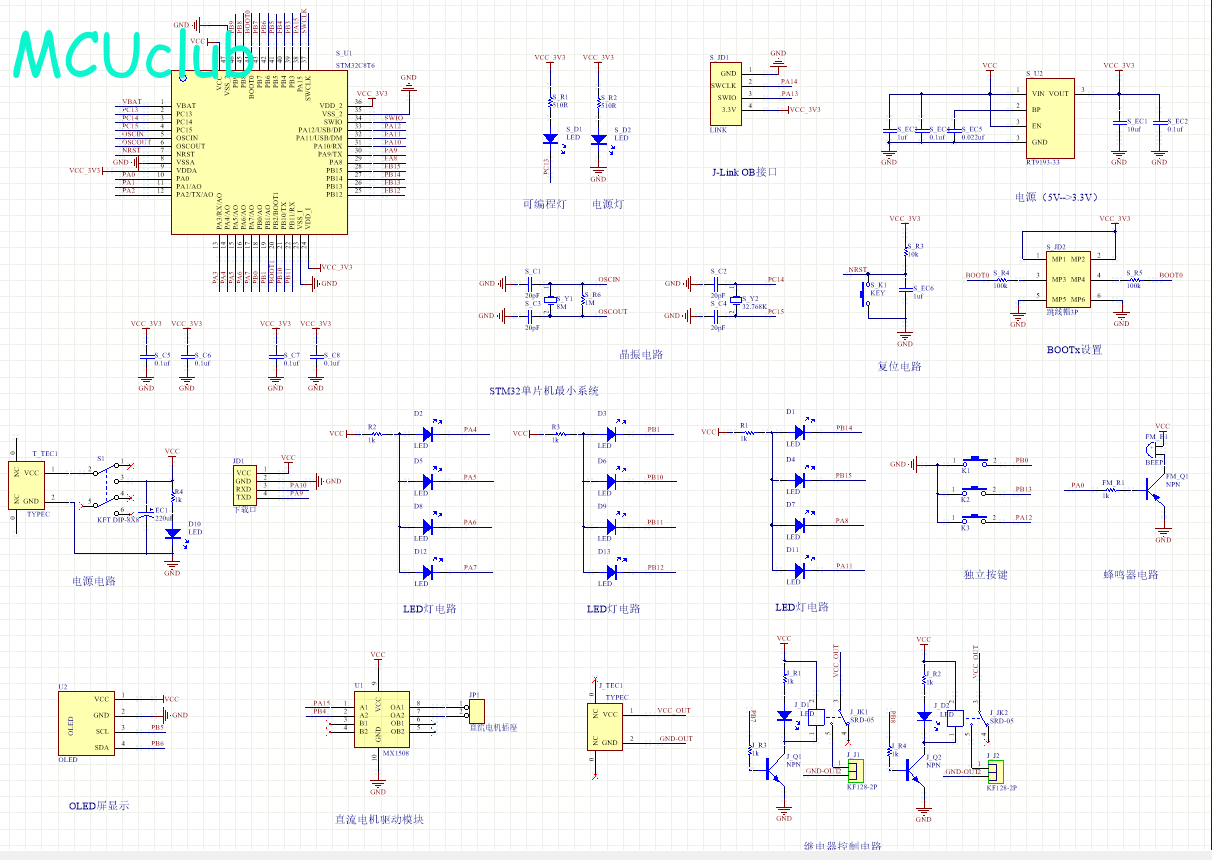The width and height of the screenshot is (1212, 860).
Task: Select the KF128-2P terminal J_J2
Action: pos(995,771)
